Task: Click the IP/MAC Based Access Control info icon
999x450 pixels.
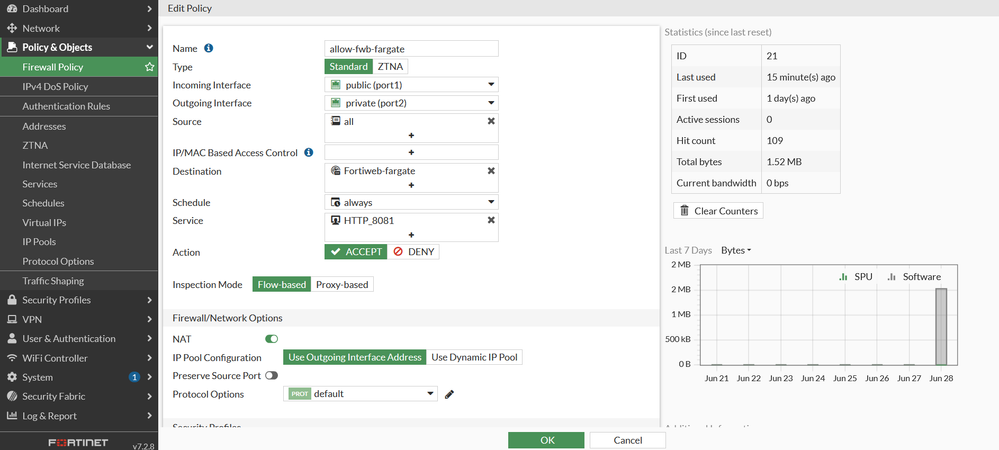Action: 309,153
